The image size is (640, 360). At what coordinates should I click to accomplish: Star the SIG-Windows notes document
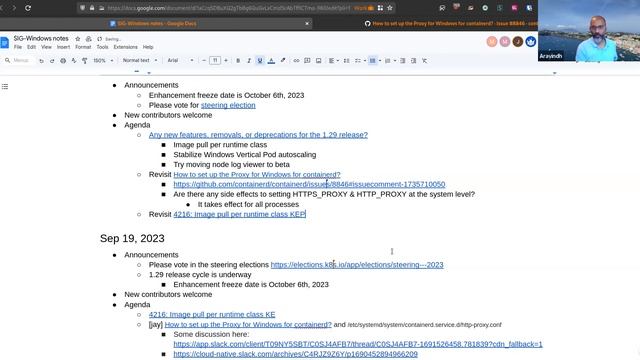click(78, 39)
